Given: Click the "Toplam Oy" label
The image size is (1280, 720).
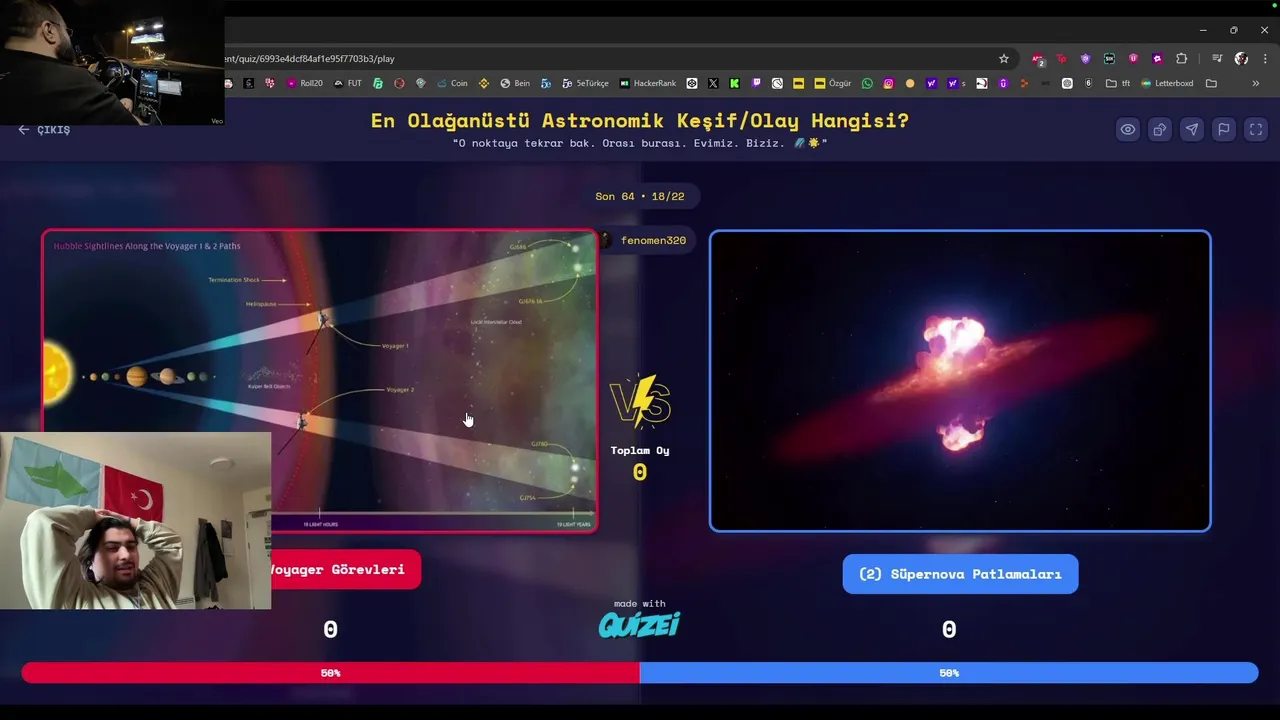Looking at the screenshot, I should coord(640,451).
